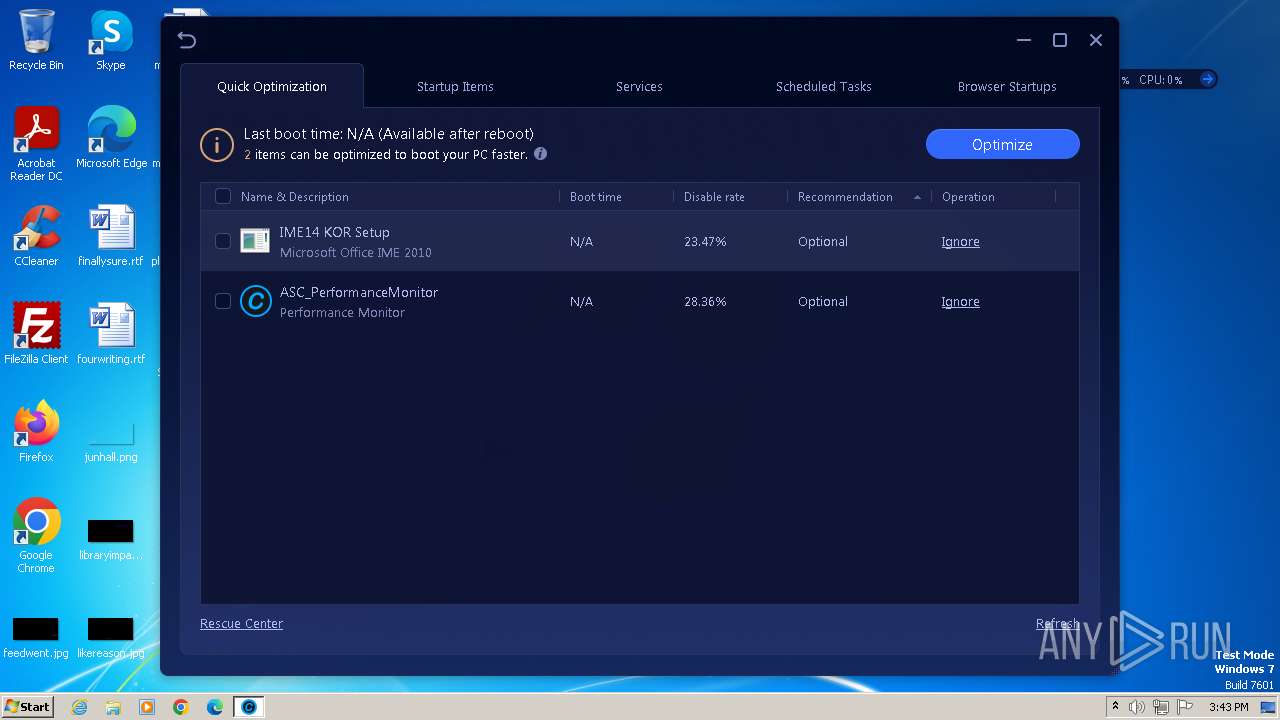Minimize the optimizer window
Viewport: 1280px width, 720px height.
(1024, 40)
